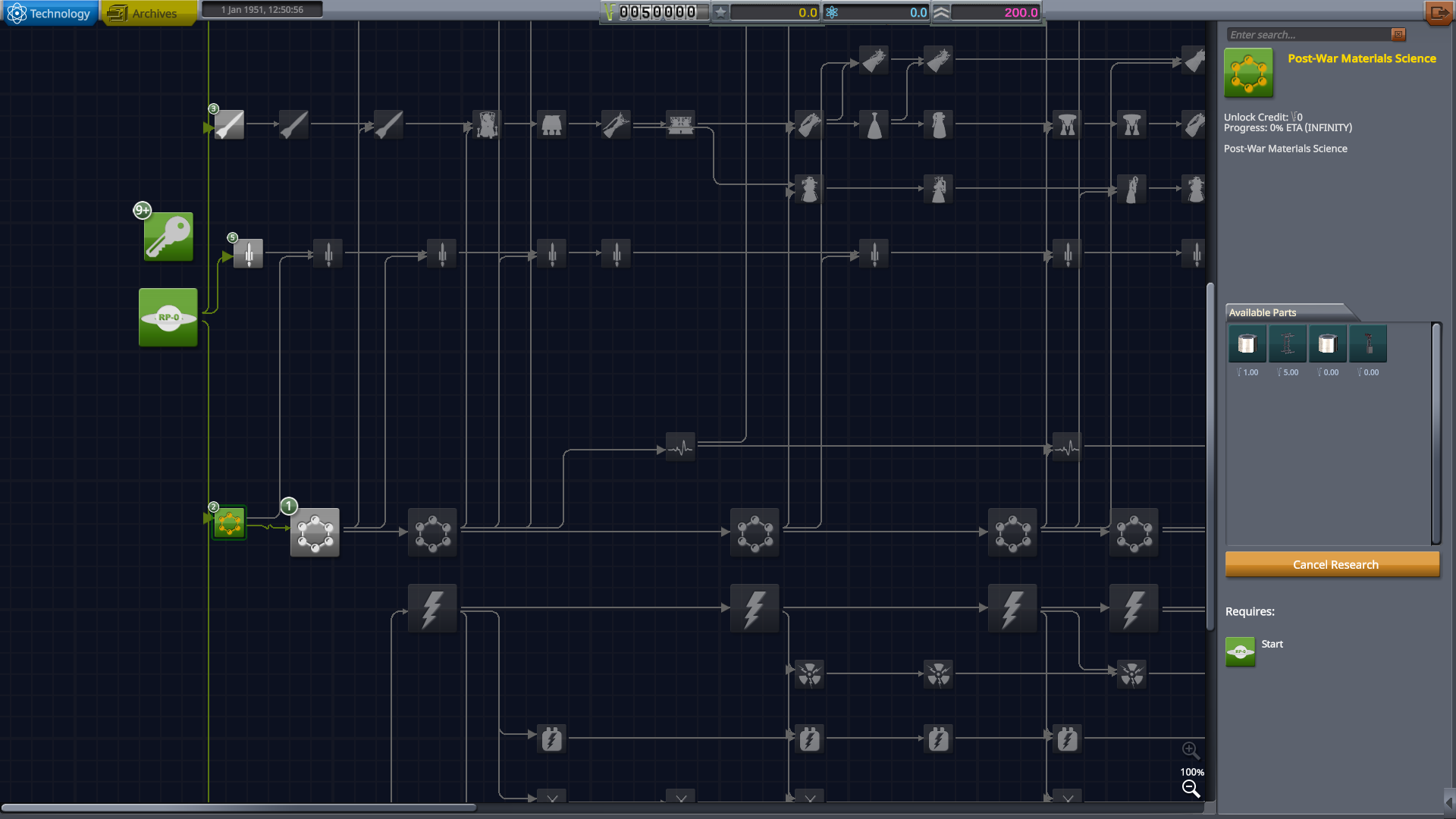Click the RP-0 start tech node
The image size is (1456, 819).
click(168, 317)
